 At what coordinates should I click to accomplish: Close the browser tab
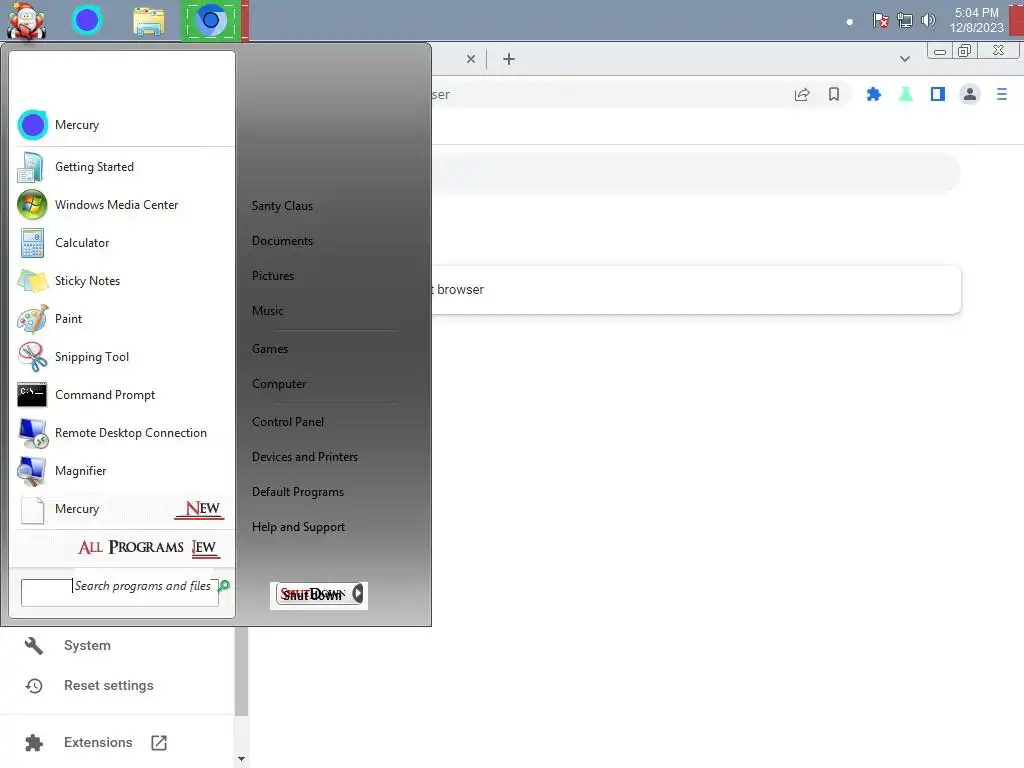471,59
